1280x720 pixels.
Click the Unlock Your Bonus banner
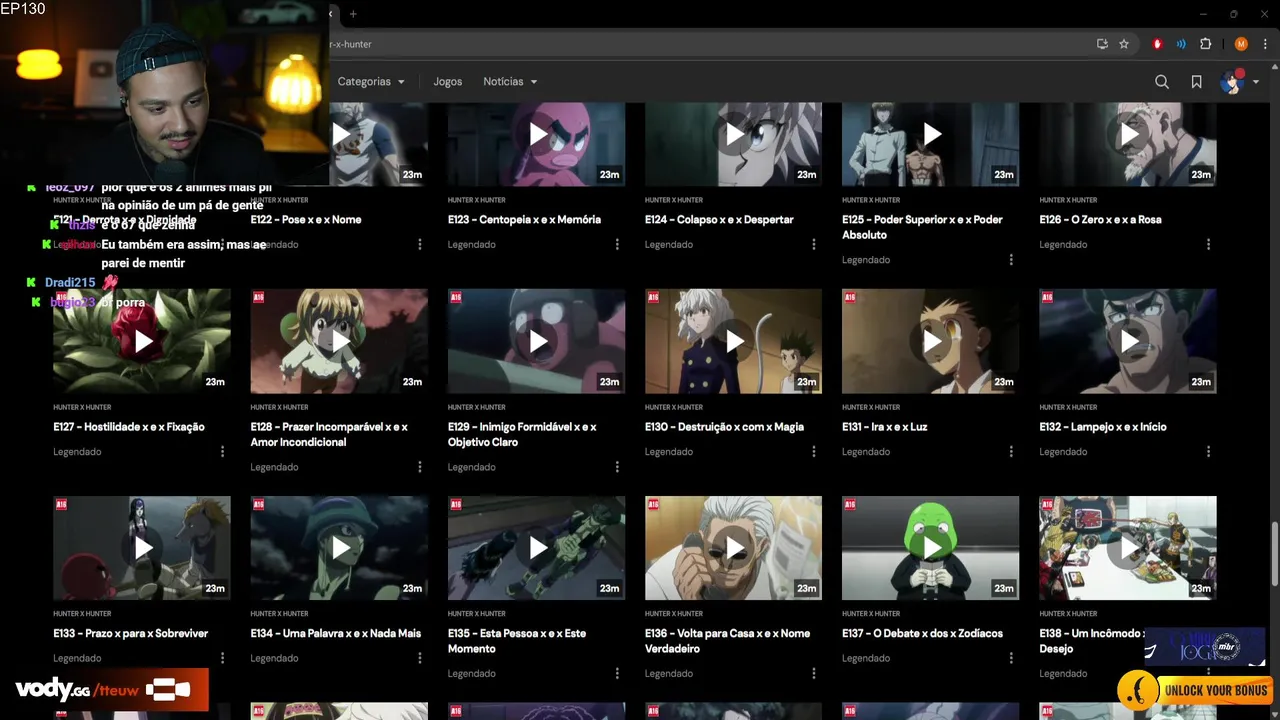[1194, 690]
